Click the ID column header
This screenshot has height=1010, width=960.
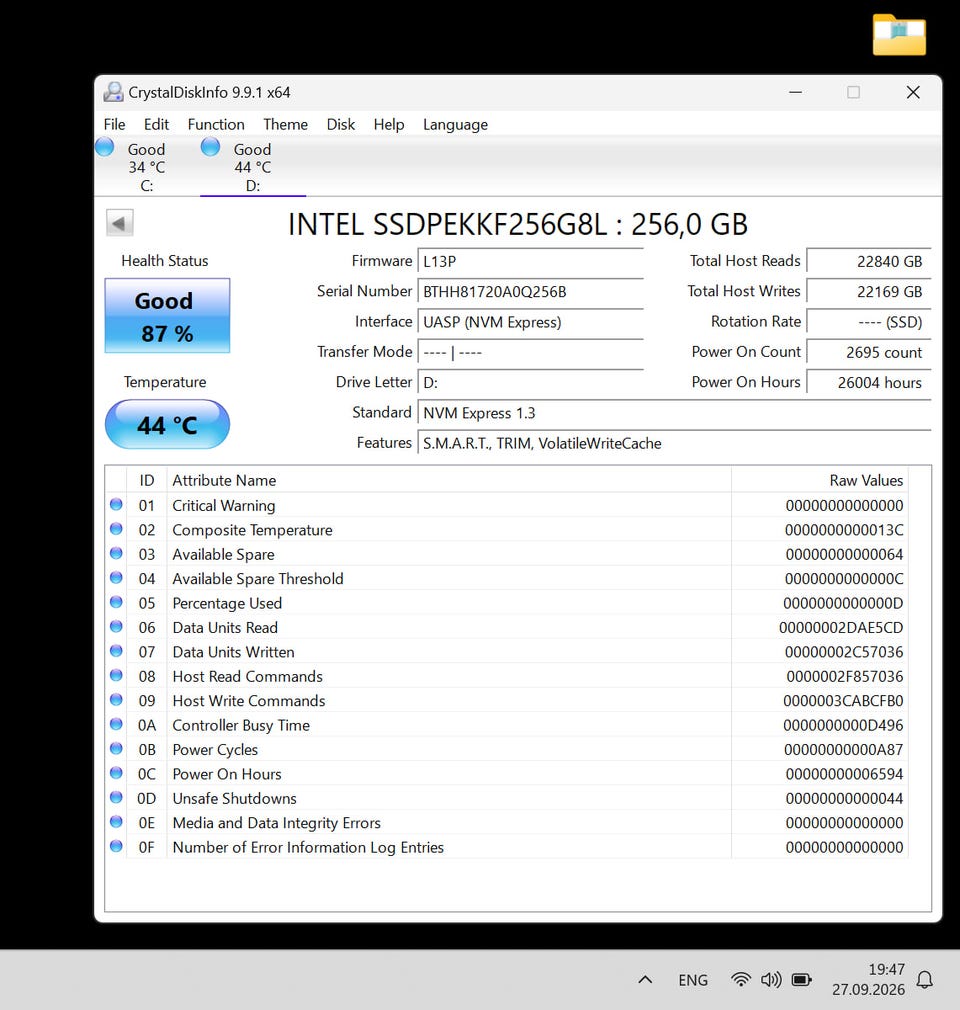click(146, 480)
